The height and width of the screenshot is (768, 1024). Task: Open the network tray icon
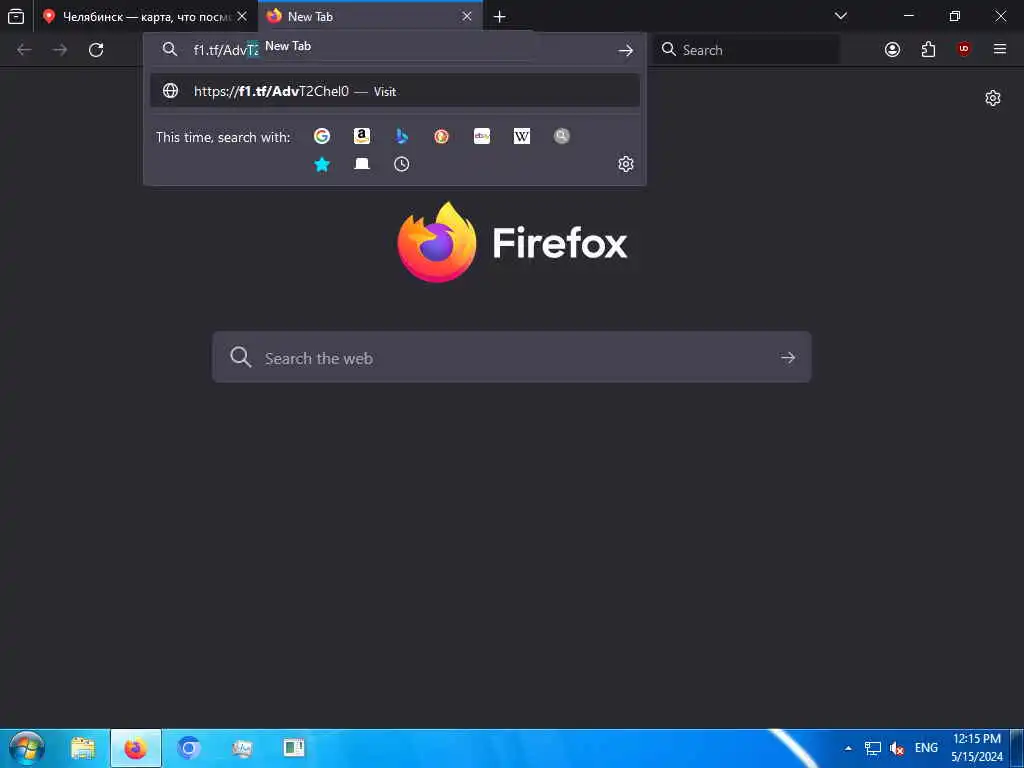[x=872, y=748]
